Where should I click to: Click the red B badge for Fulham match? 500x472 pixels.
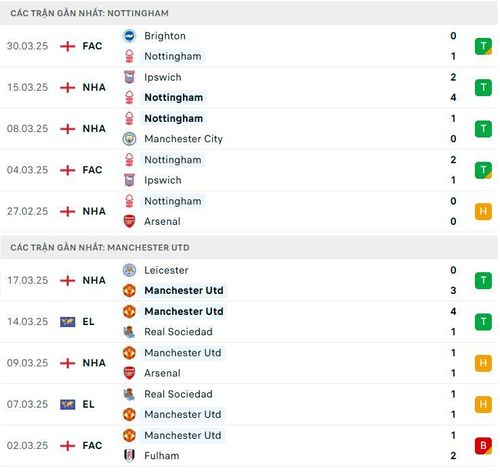483,446
